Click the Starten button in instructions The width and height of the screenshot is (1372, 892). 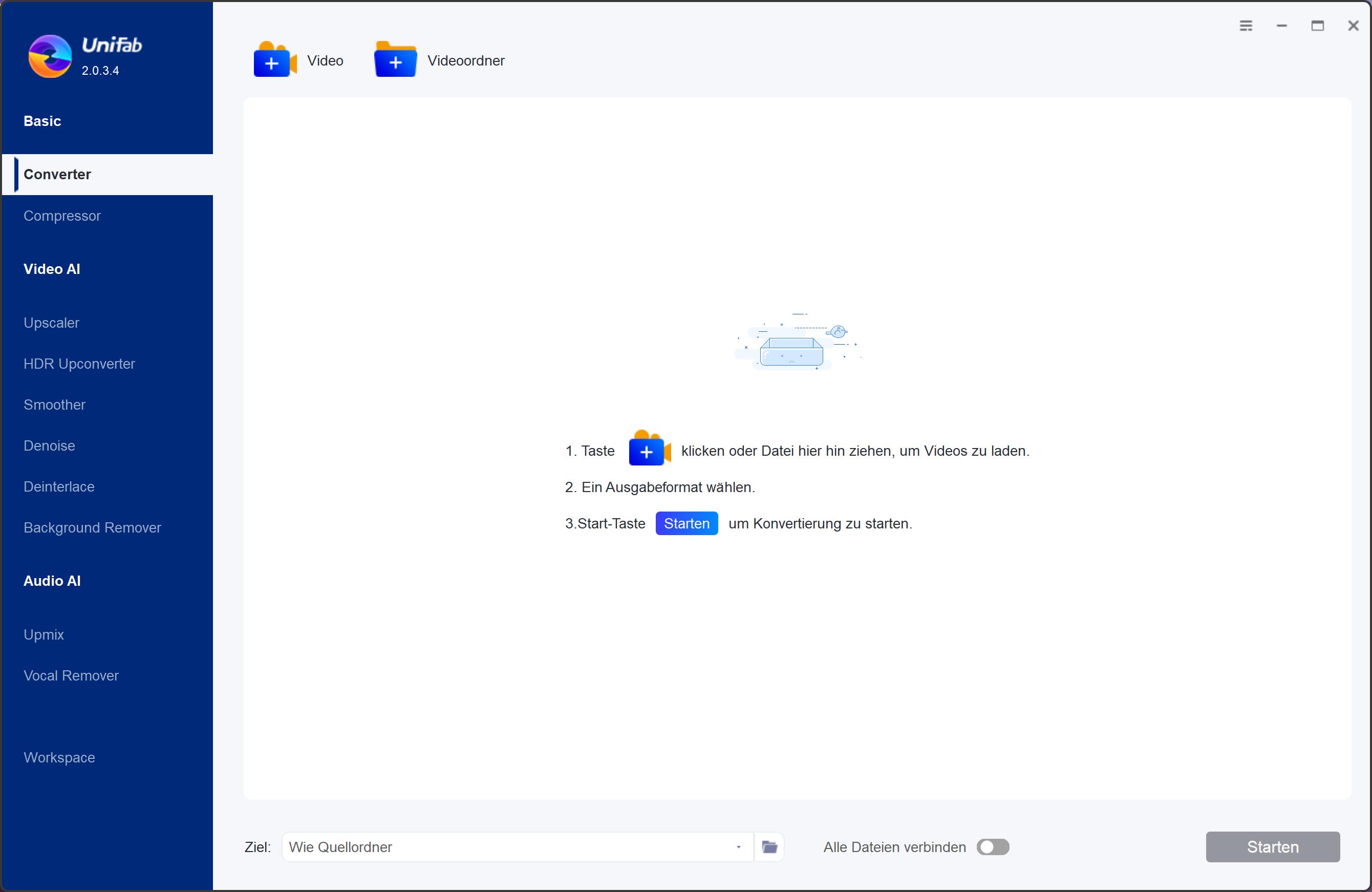[688, 523]
